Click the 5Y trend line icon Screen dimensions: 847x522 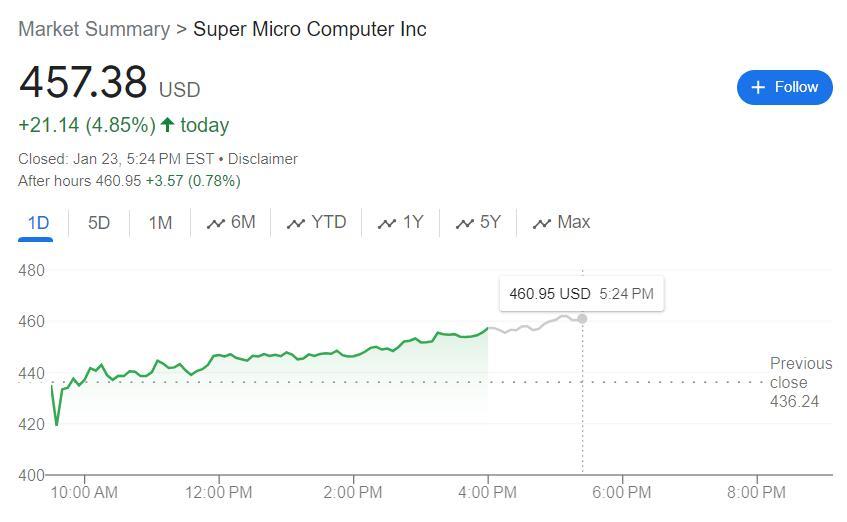(464, 223)
